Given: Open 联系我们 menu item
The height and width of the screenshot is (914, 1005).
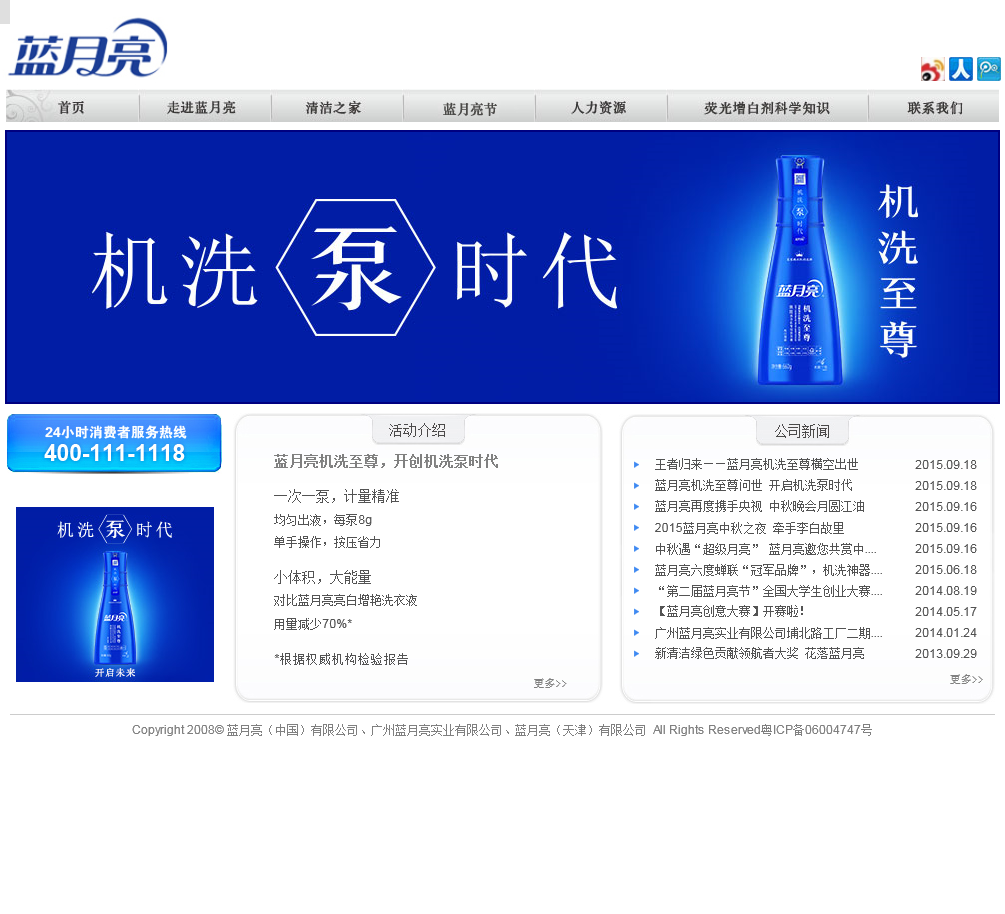Looking at the screenshot, I should click(934, 108).
